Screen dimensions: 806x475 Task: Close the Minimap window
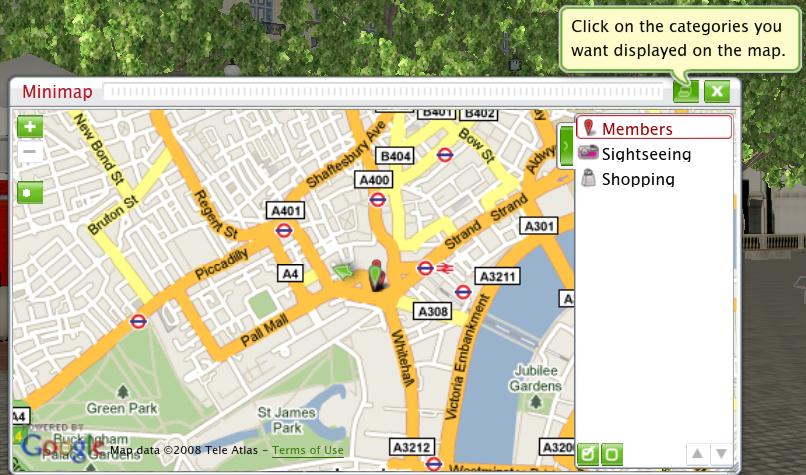pos(717,92)
